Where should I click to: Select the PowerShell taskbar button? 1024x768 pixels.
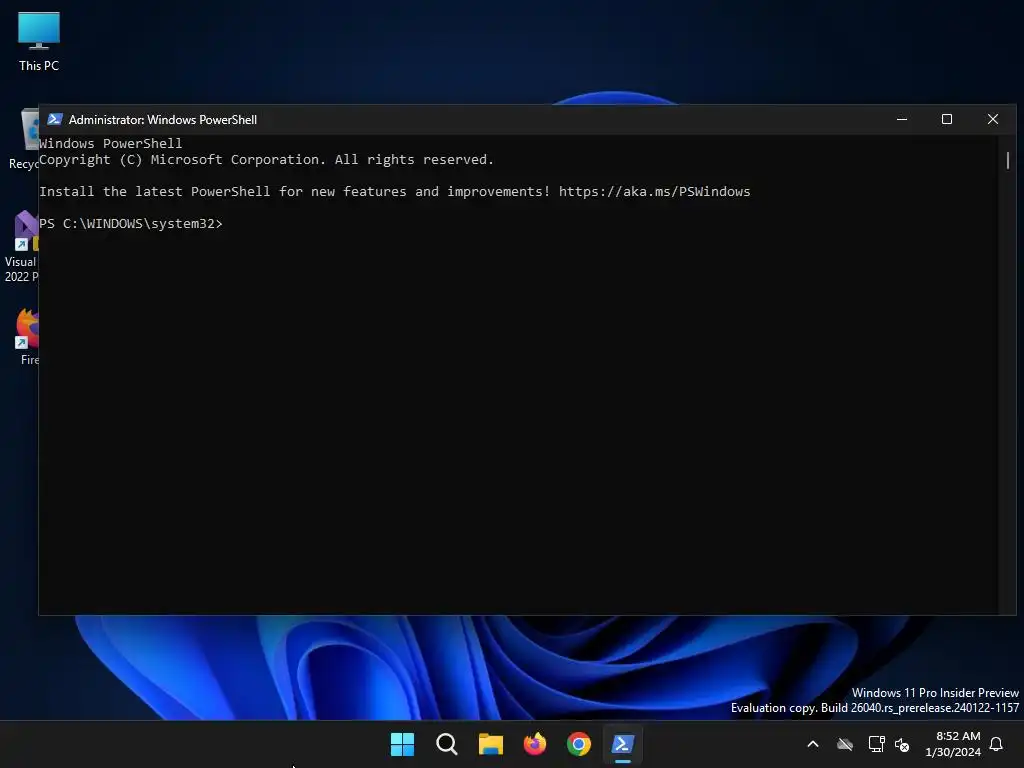click(622, 744)
